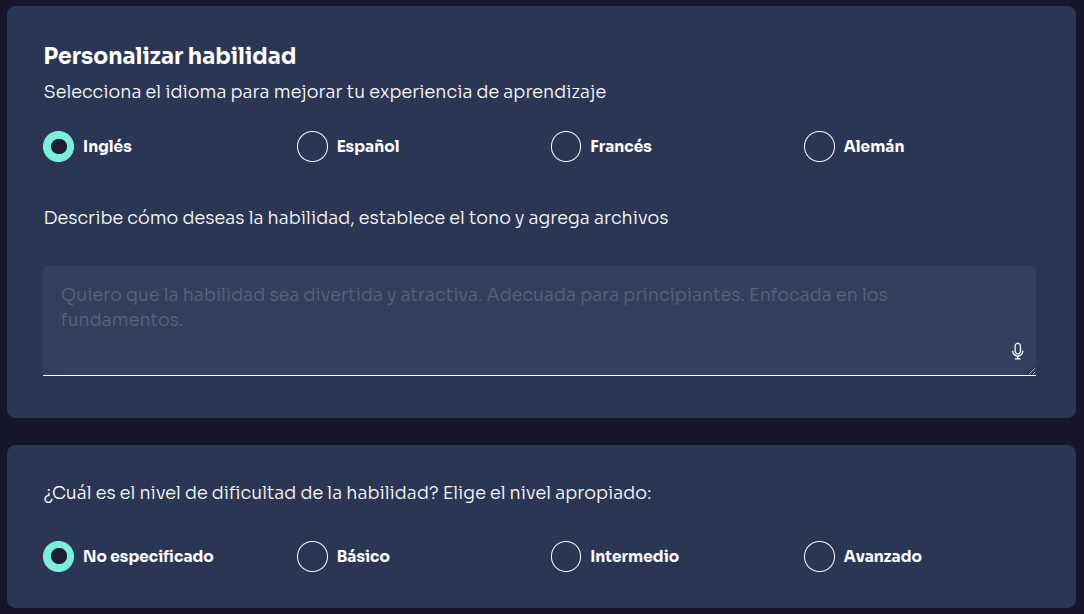Focus the skill description text area
The image size is (1084, 614).
tap(500, 320)
